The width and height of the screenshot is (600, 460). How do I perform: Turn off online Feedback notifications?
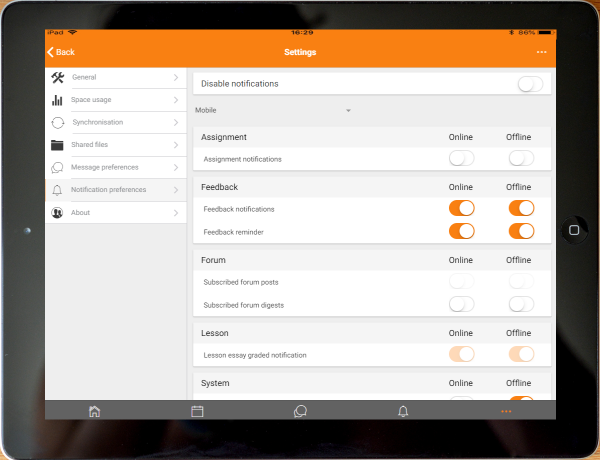tap(461, 208)
